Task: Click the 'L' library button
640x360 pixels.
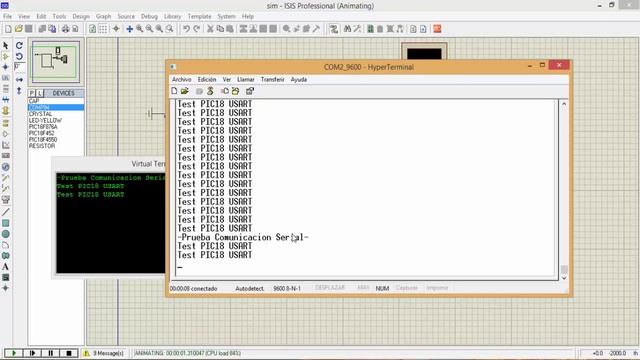Action: tap(40, 93)
